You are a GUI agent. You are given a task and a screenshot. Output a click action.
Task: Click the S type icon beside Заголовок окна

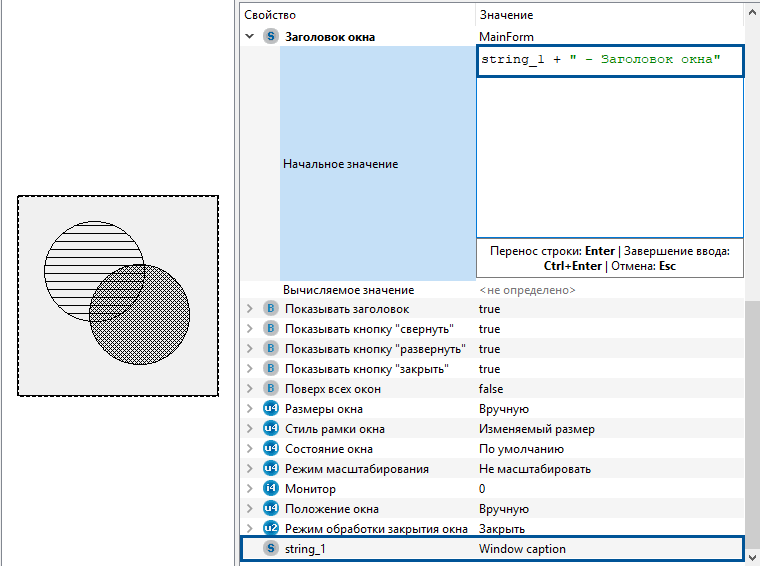tap(270, 37)
